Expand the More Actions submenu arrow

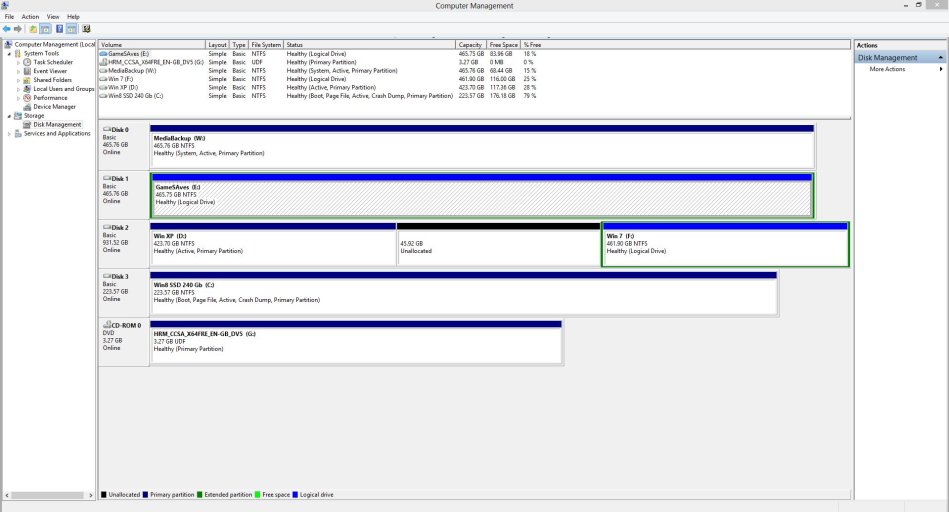click(941, 69)
